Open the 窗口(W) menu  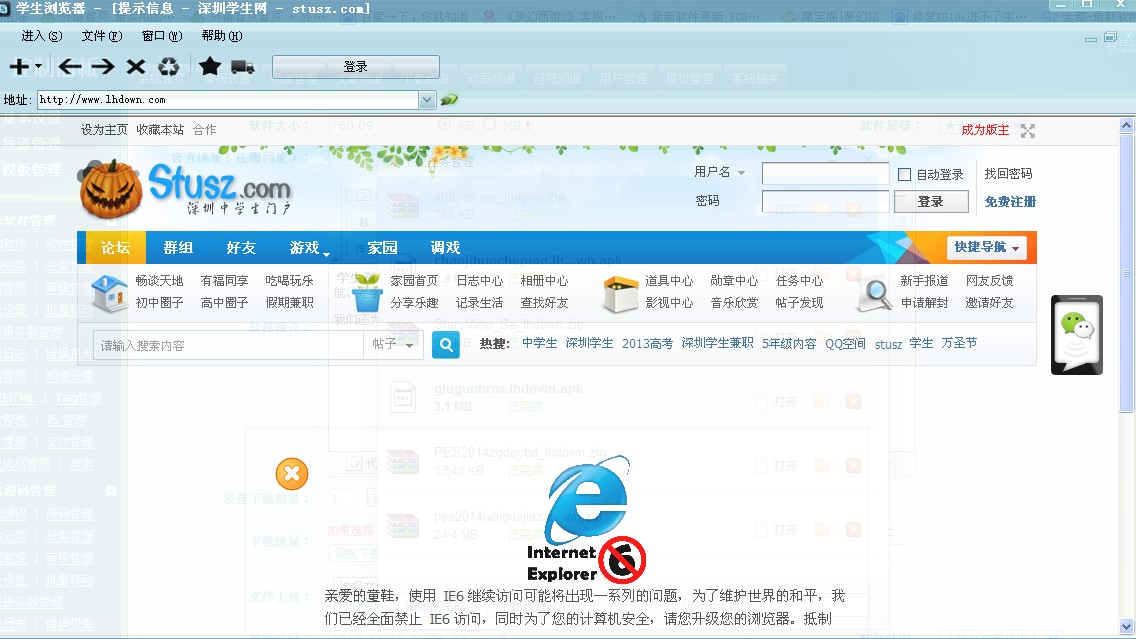162,36
